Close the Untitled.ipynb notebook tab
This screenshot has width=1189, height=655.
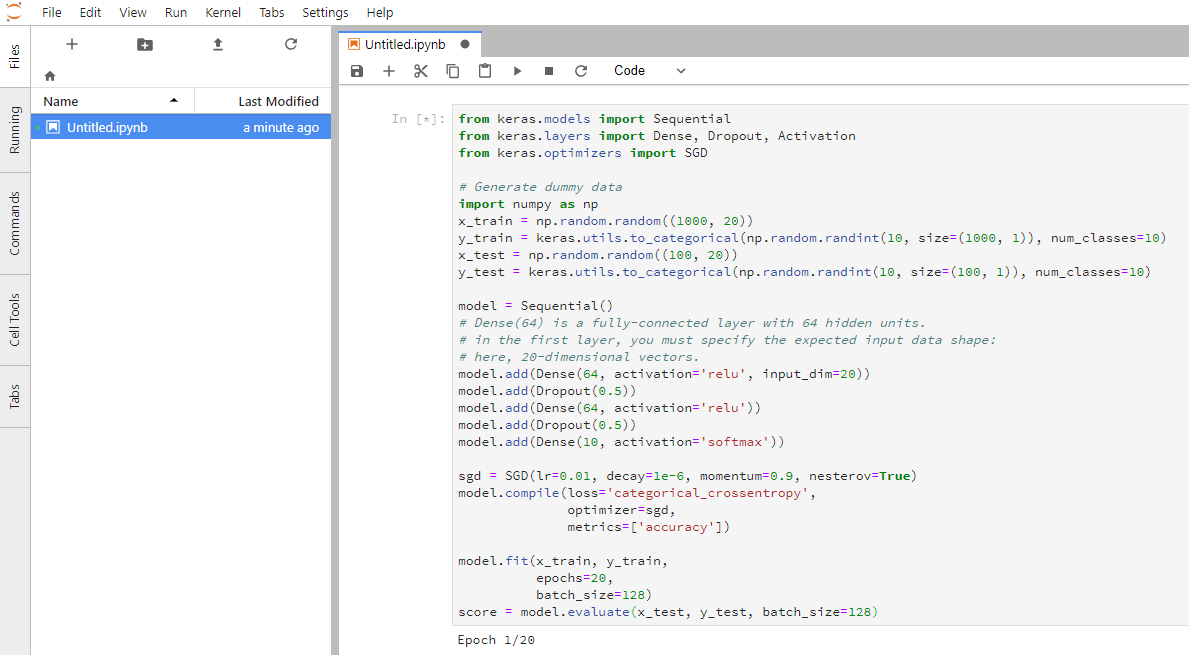point(465,45)
